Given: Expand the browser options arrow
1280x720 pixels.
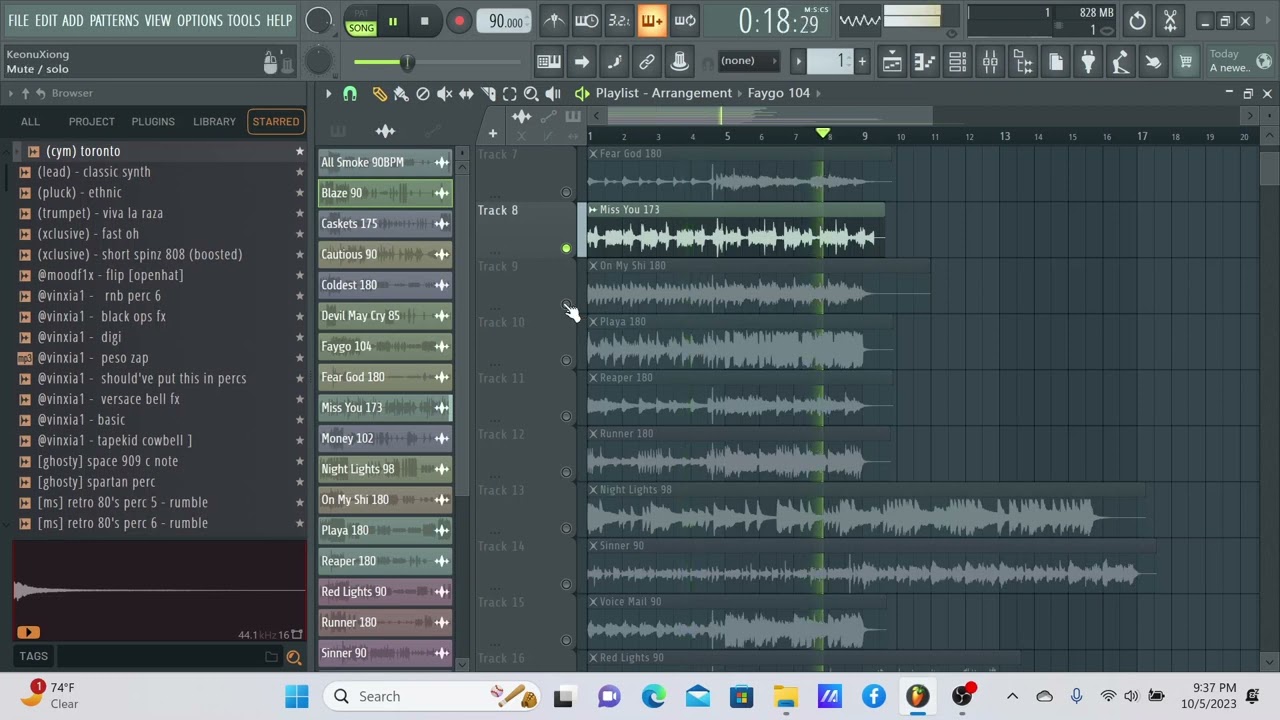Looking at the screenshot, I should click(x=10, y=93).
